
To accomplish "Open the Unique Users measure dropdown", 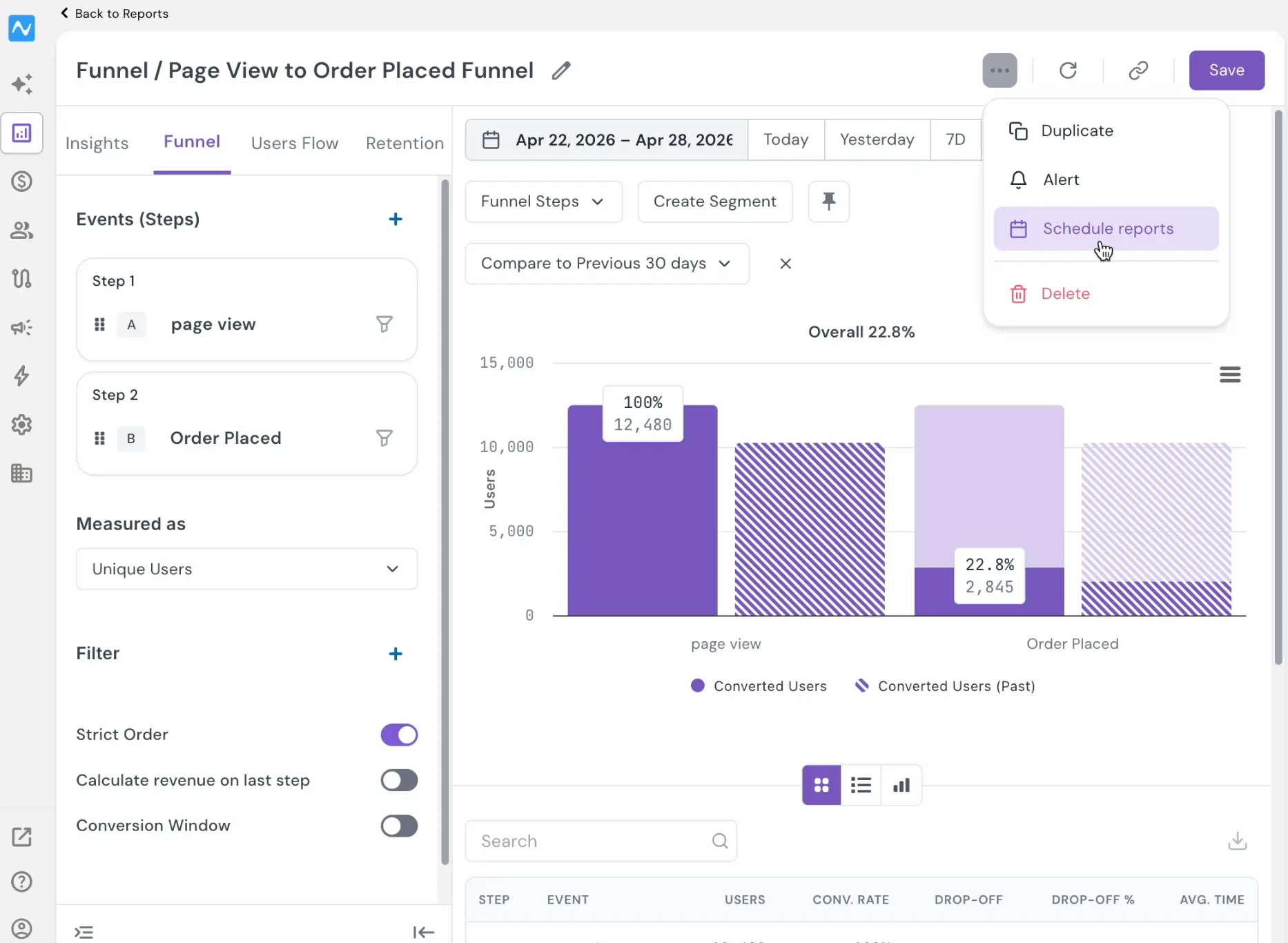I will [247, 569].
